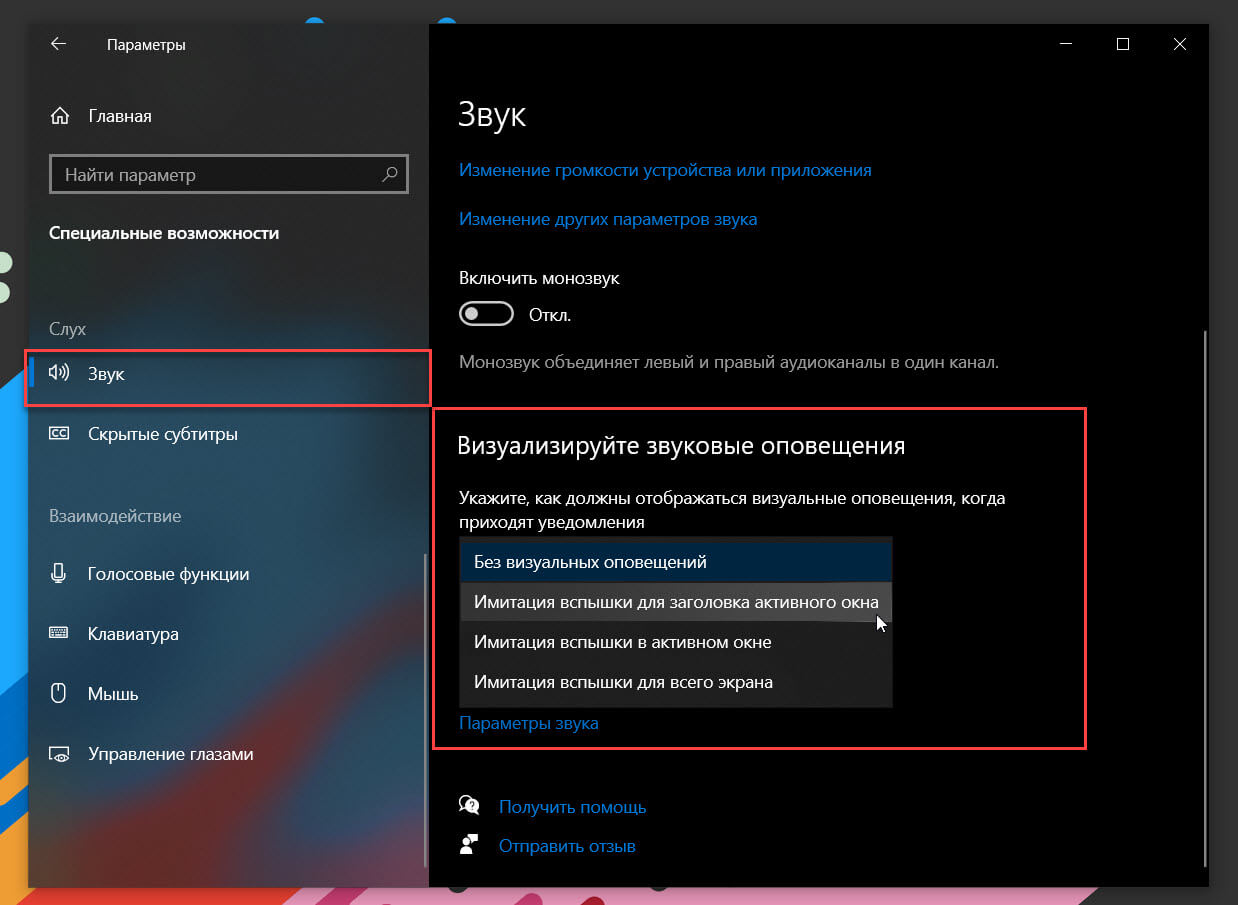Open the Параметры звука link
This screenshot has width=1238, height=905.
pyautogui.click(x=529, y=723)
